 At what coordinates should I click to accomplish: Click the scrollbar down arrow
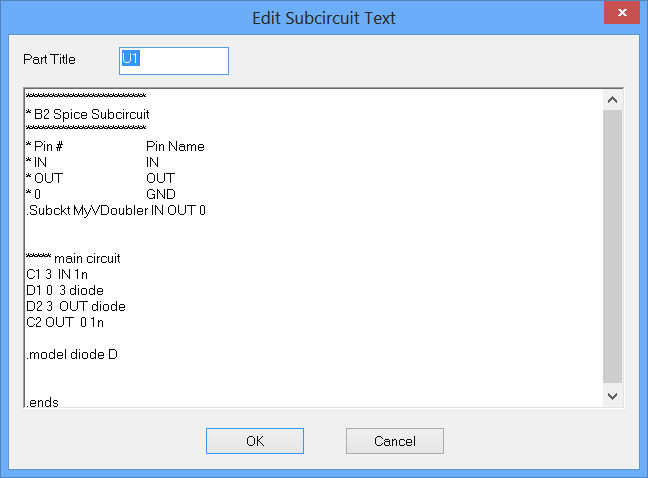coord(613,397)
